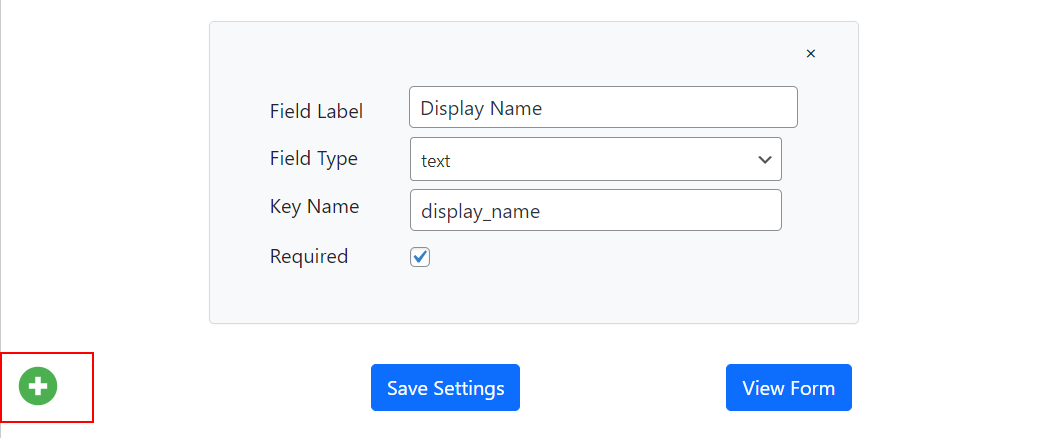The width and height of the screenshot is (1053, 438).
Task: Uncheck the Required checkbox
Action: [420, 257]
